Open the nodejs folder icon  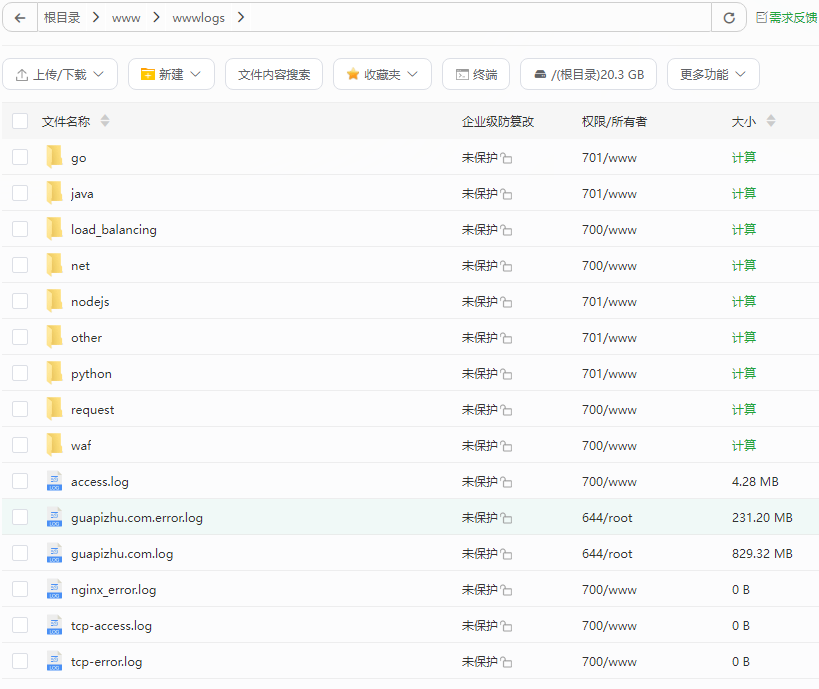tap(54, 301)
